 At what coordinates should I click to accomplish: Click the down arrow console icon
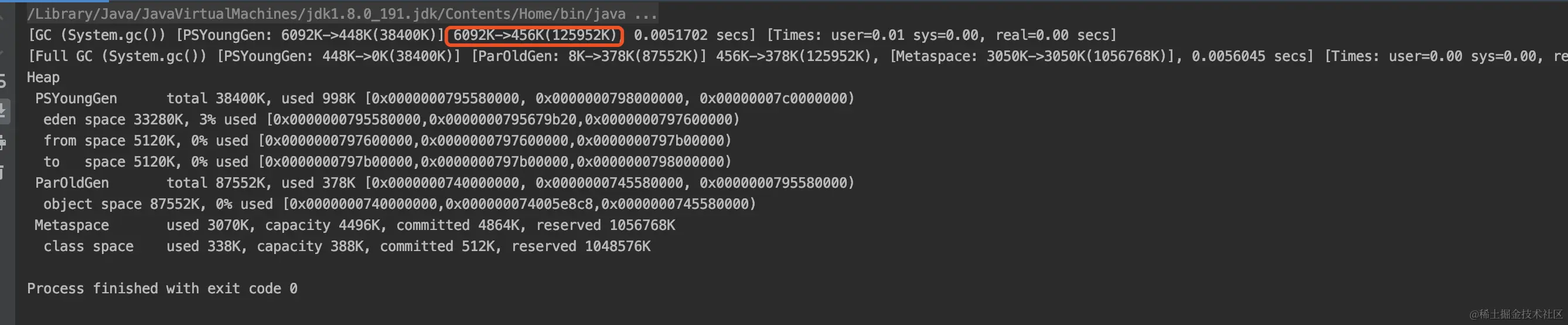(2, 51)
